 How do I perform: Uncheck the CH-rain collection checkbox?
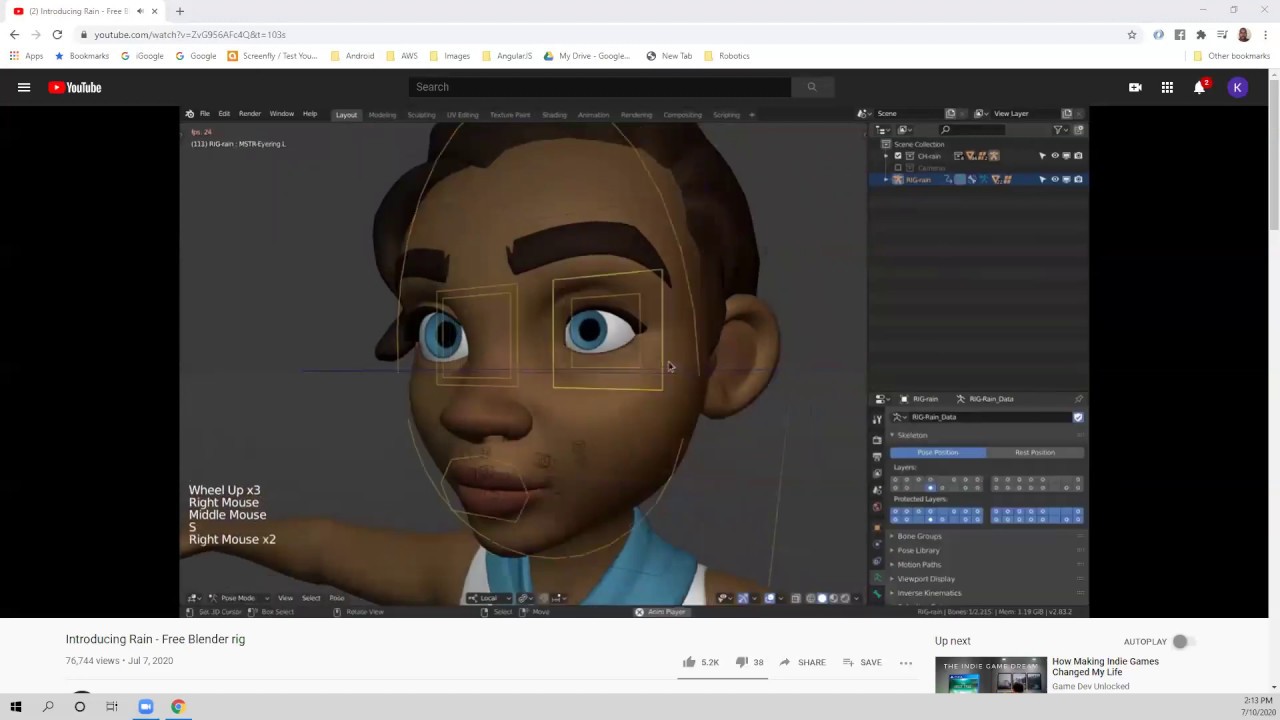(x=898, y=156)
